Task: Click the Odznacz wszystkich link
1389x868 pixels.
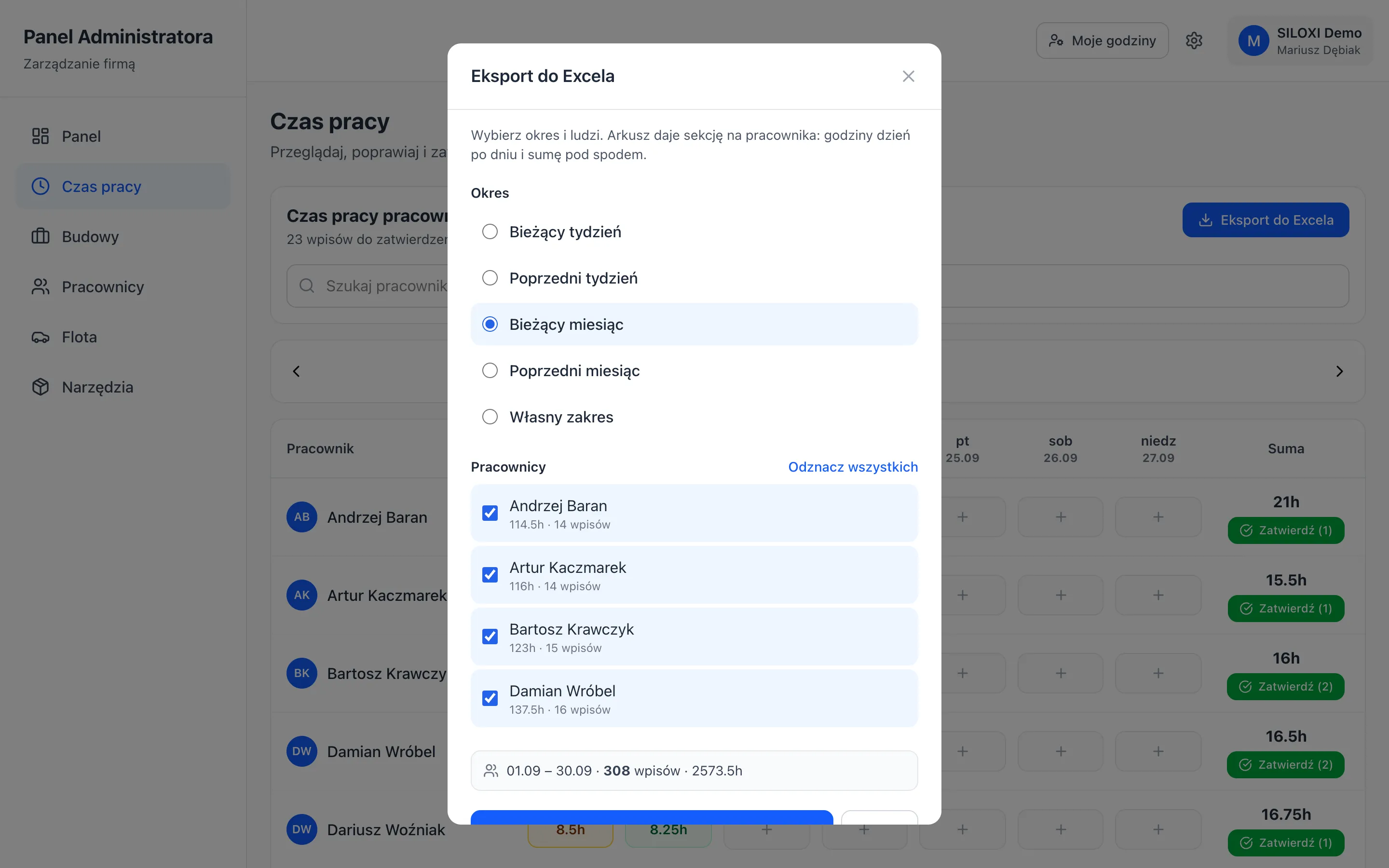Action: pos(853,467)
